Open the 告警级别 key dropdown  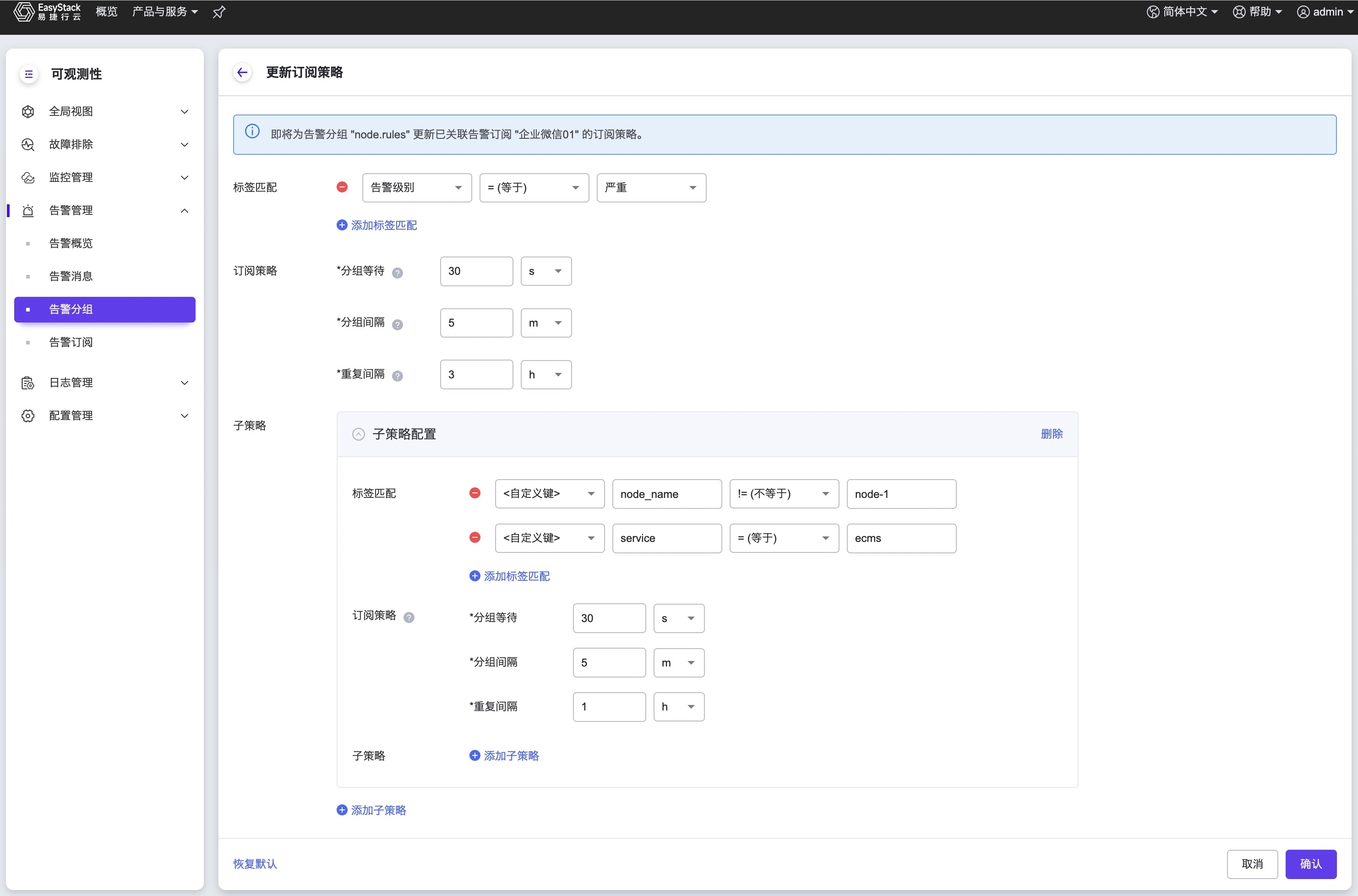tap(417, 188)
